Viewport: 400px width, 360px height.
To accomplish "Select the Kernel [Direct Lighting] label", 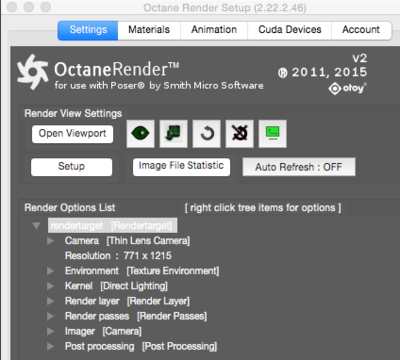I will [x=116, y=286].
